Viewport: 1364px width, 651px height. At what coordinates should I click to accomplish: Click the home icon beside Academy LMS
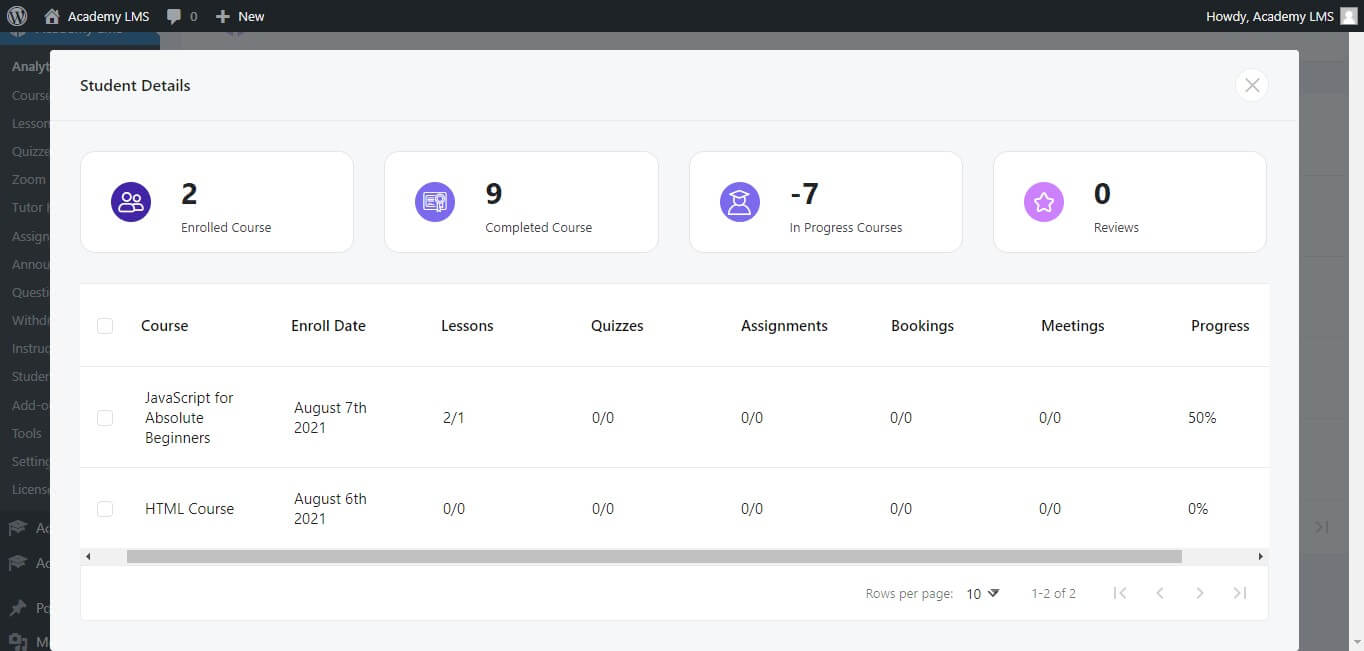pos(51,15)
